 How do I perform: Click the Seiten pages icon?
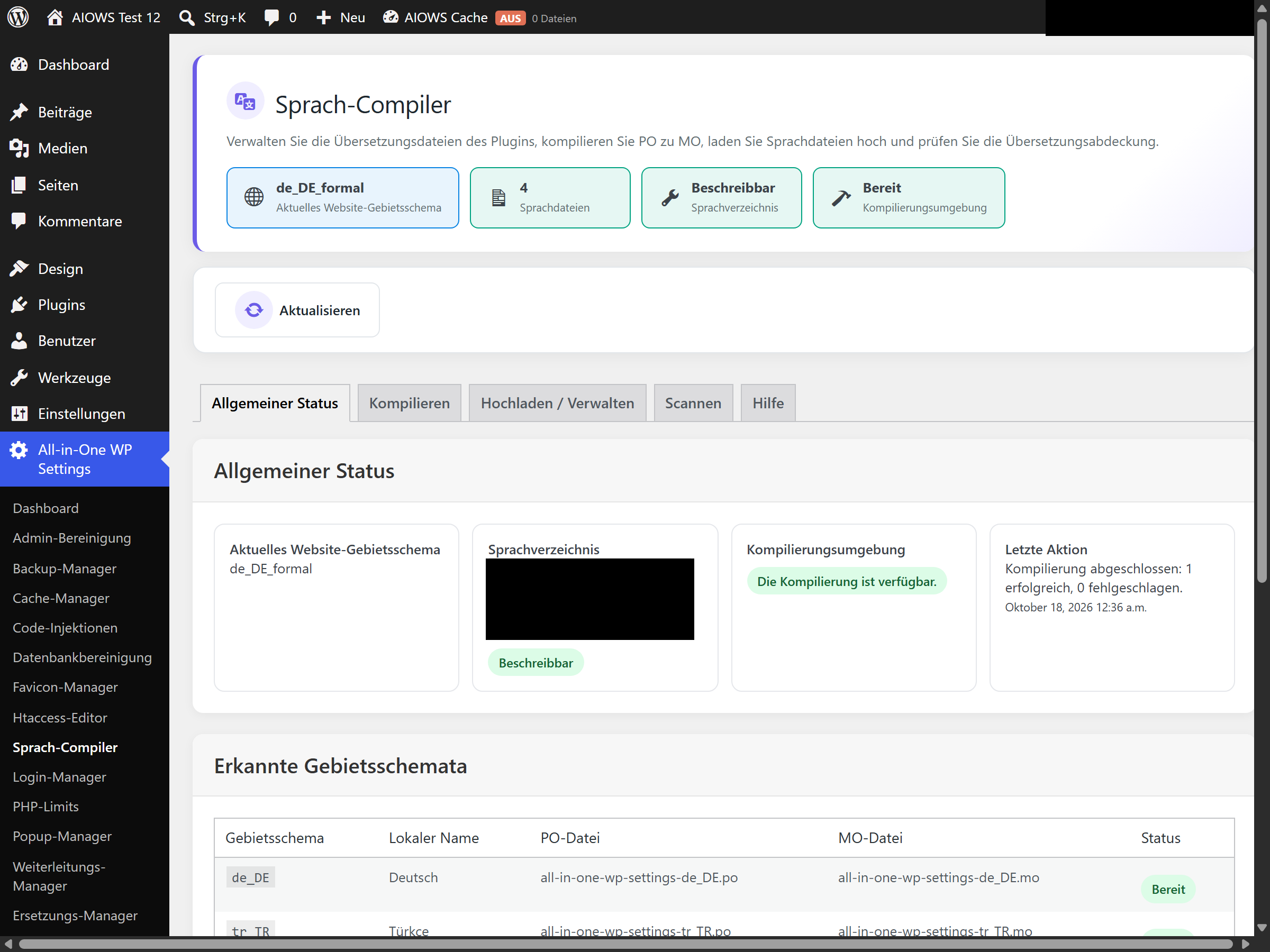tap(19, 185)
